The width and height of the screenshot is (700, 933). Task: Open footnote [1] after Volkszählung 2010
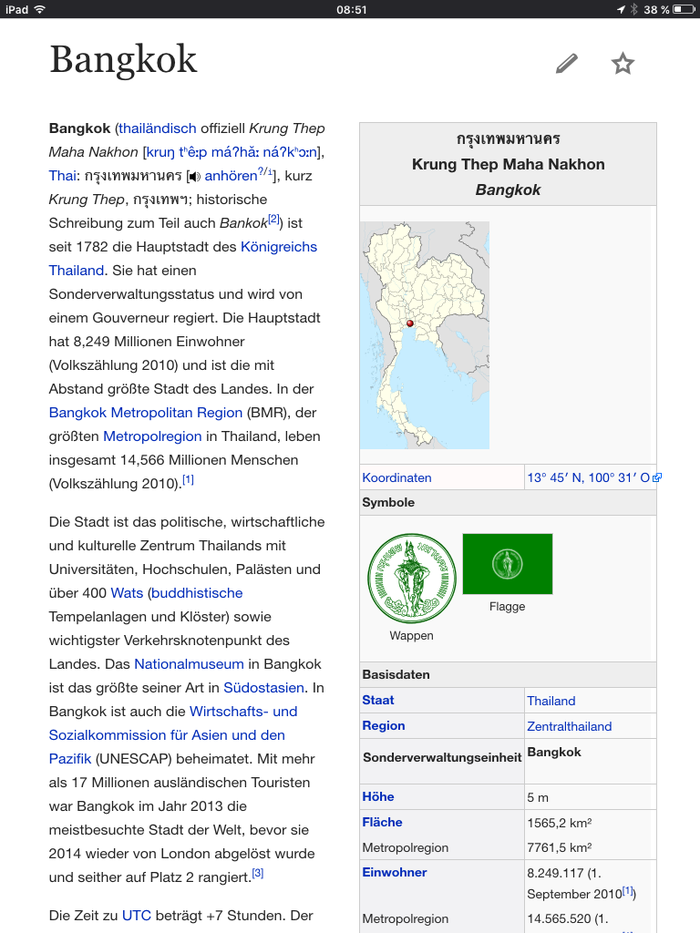[x=188, y=480]
